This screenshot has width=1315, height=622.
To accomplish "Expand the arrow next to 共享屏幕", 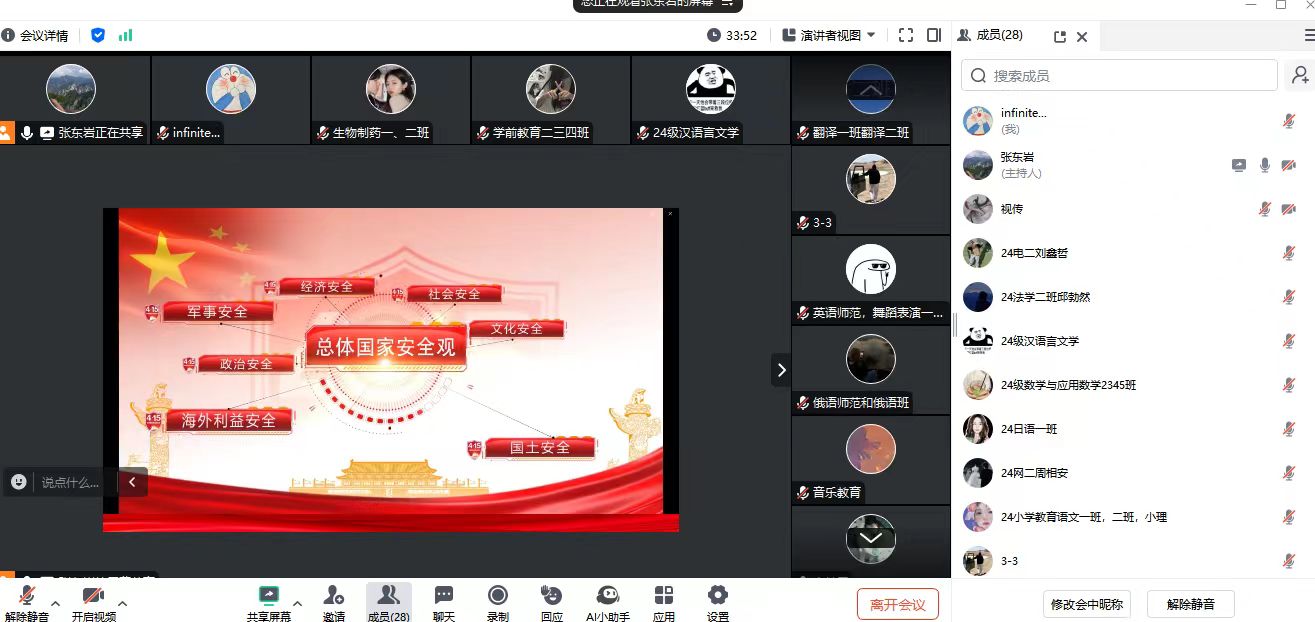I will pyautogui.click(x=297, y=604).
